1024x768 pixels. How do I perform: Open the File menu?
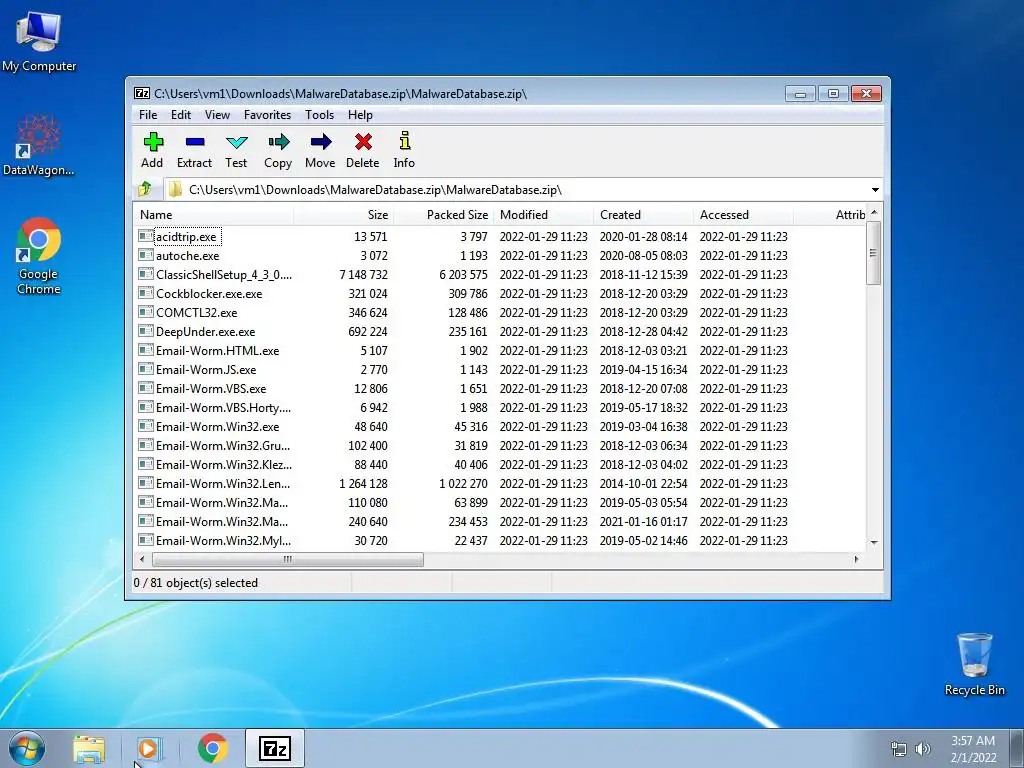click(x=148, y=115)
